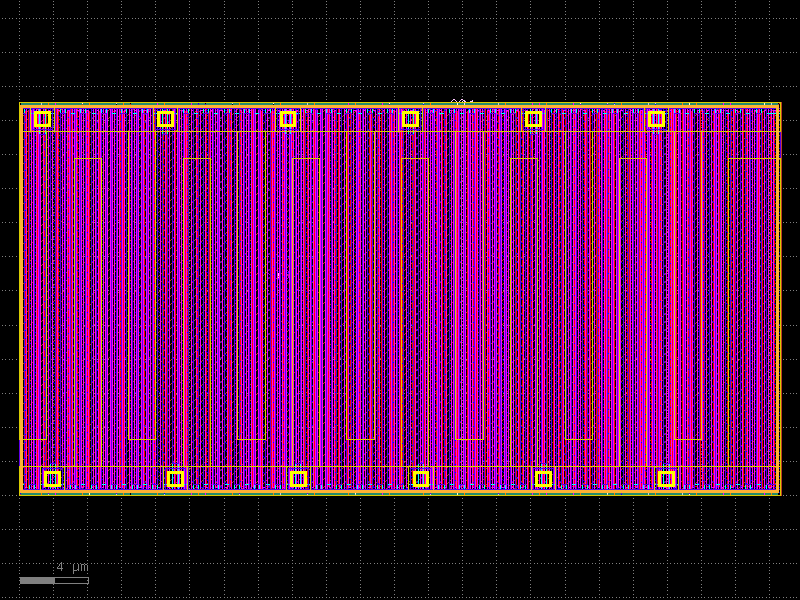Click the small label squiggle above the top rail
Viewport: 800px width, 600px height.
point(460,98)
